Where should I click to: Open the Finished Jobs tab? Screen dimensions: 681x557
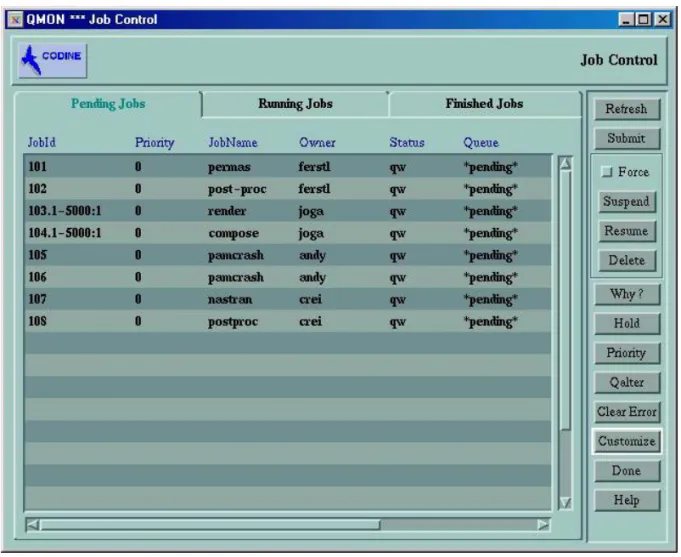[484, 104]
